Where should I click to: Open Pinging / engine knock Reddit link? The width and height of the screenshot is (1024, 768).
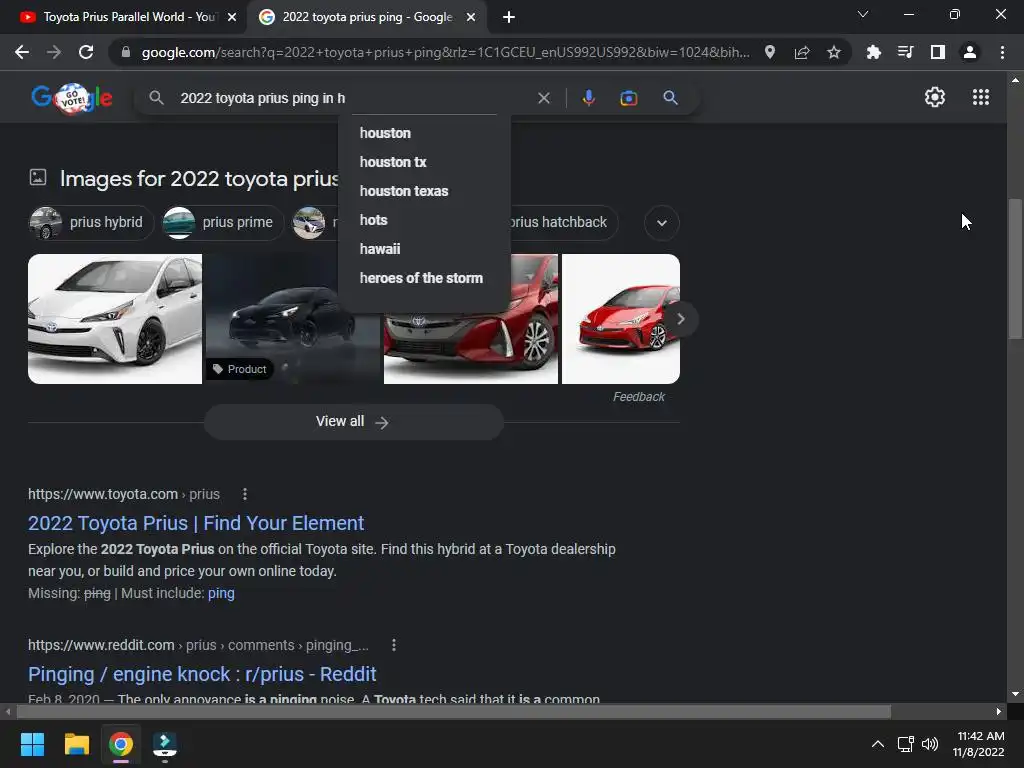point(202,674)
